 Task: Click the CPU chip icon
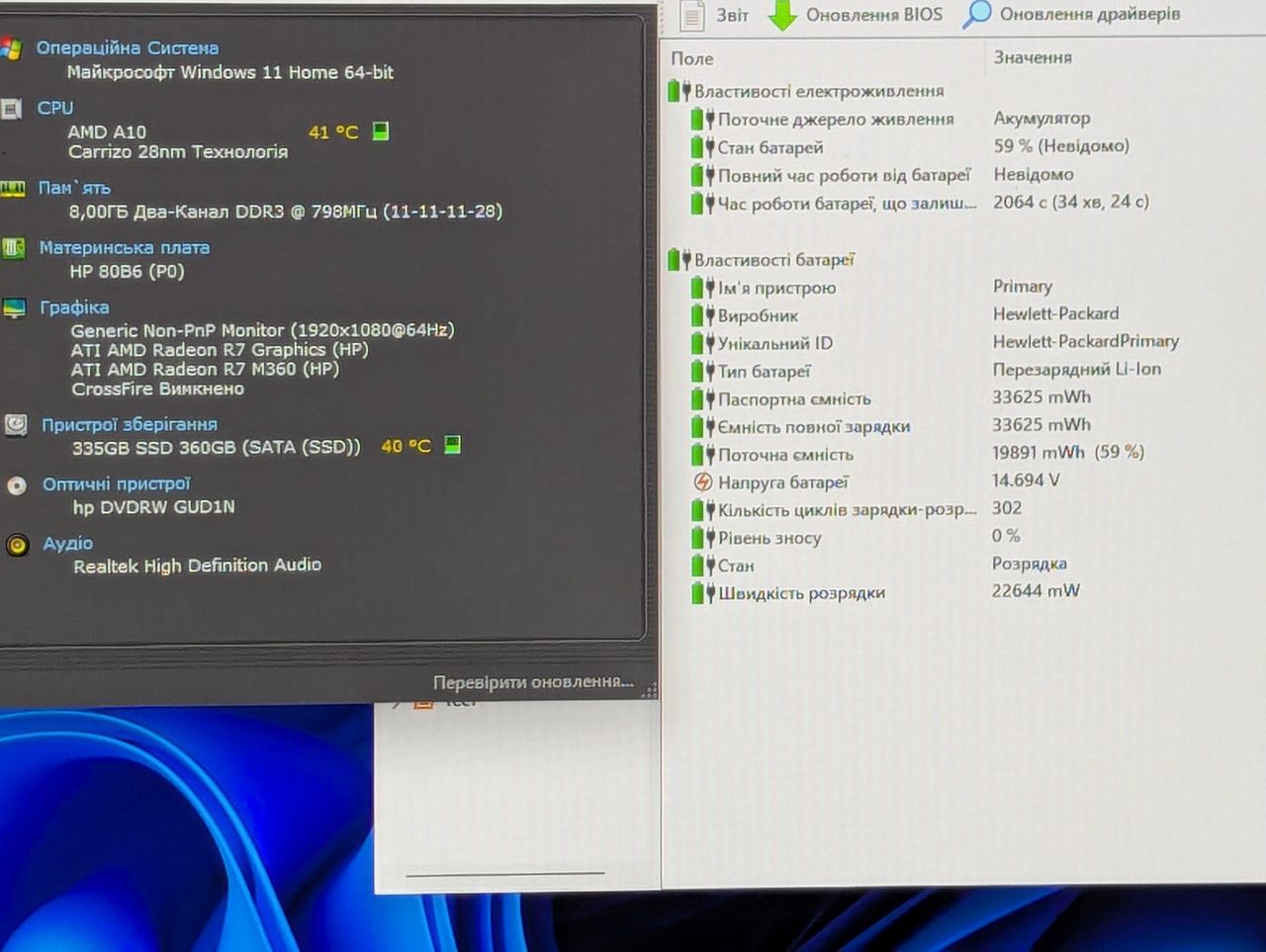pos(12,109)
